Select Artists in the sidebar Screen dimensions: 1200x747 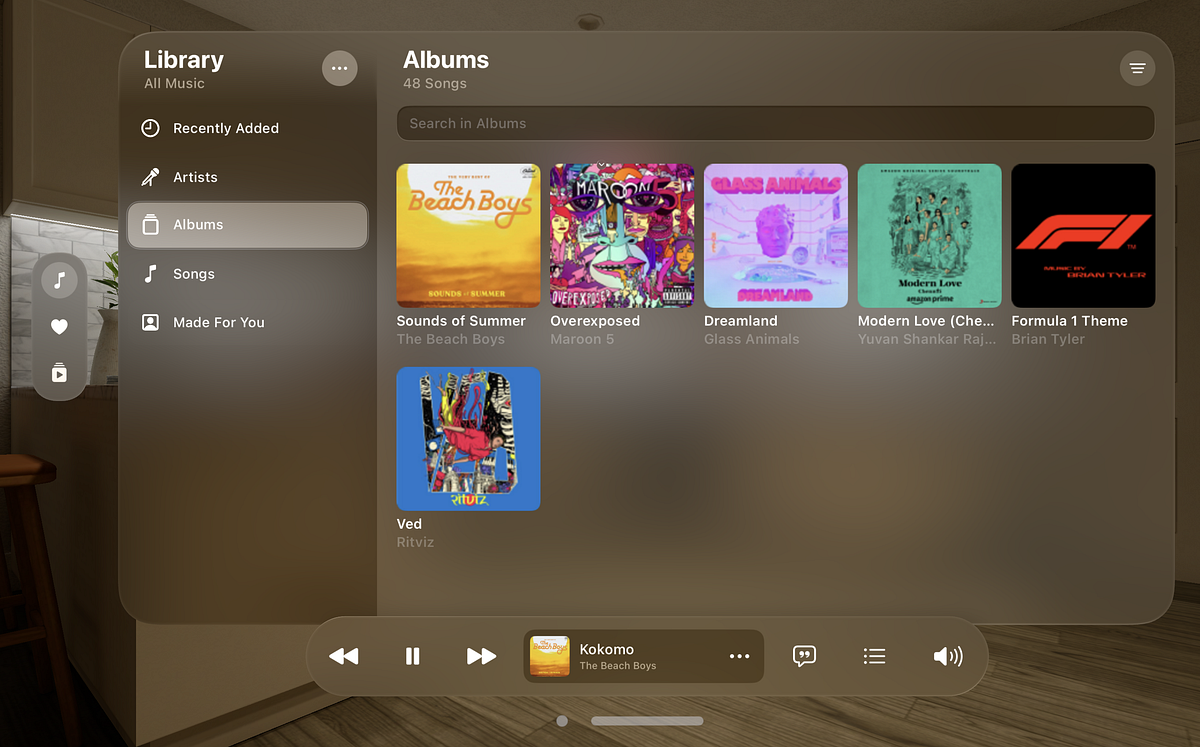click(x=196, y=177)
